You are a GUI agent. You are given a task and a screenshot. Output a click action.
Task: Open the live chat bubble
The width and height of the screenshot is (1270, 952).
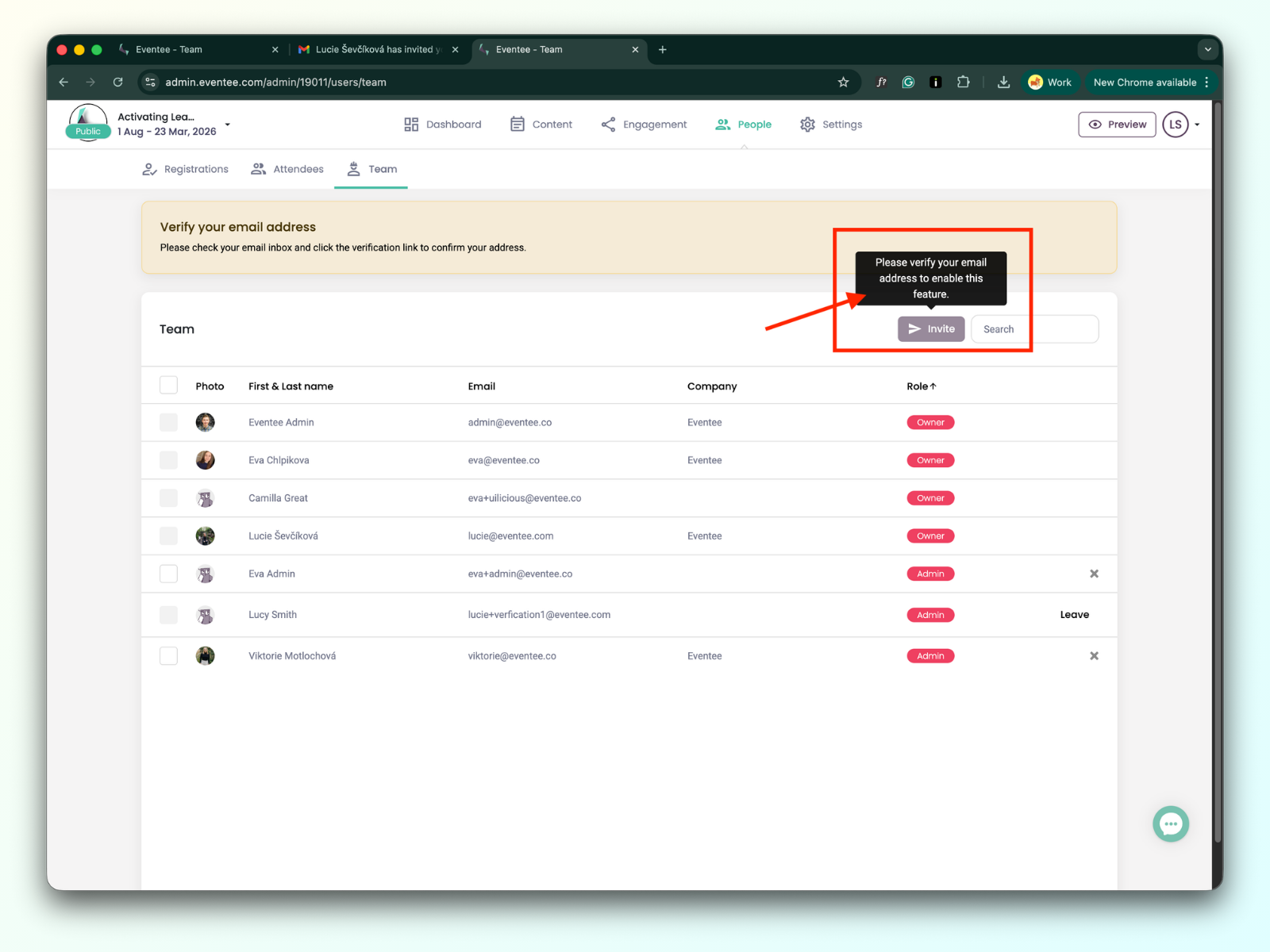coord(1171,824)
